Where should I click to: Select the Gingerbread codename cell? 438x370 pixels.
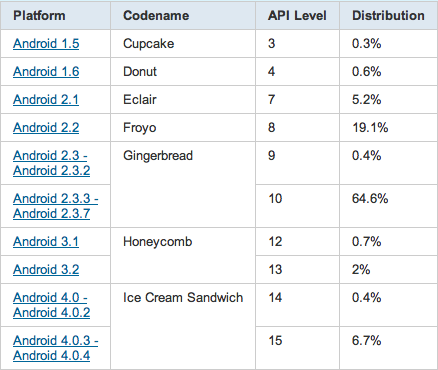pos(183,185)
